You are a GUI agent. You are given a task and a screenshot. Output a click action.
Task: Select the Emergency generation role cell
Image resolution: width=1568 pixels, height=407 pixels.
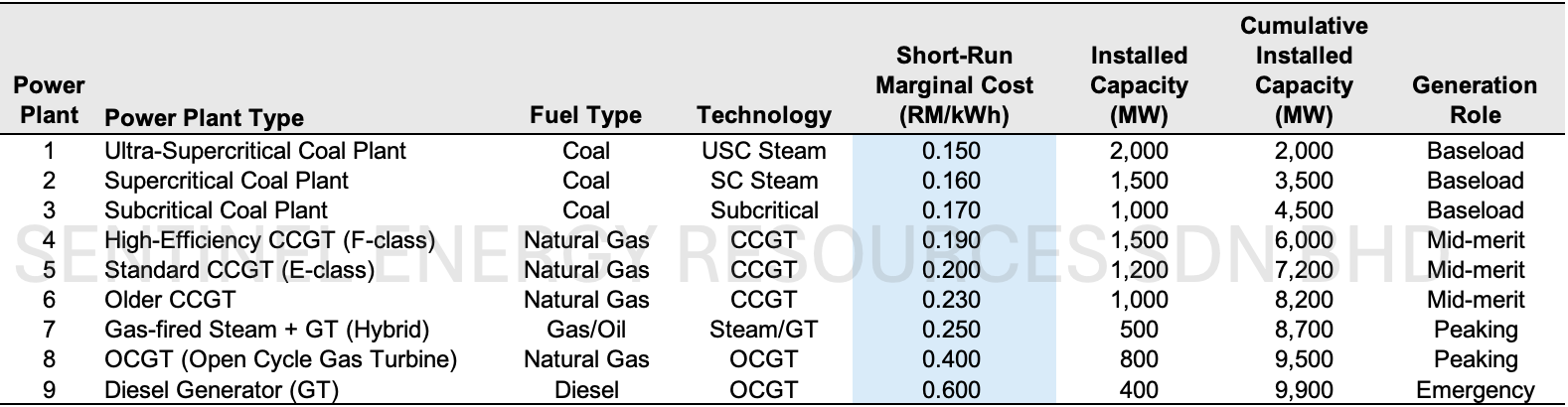1475,390
